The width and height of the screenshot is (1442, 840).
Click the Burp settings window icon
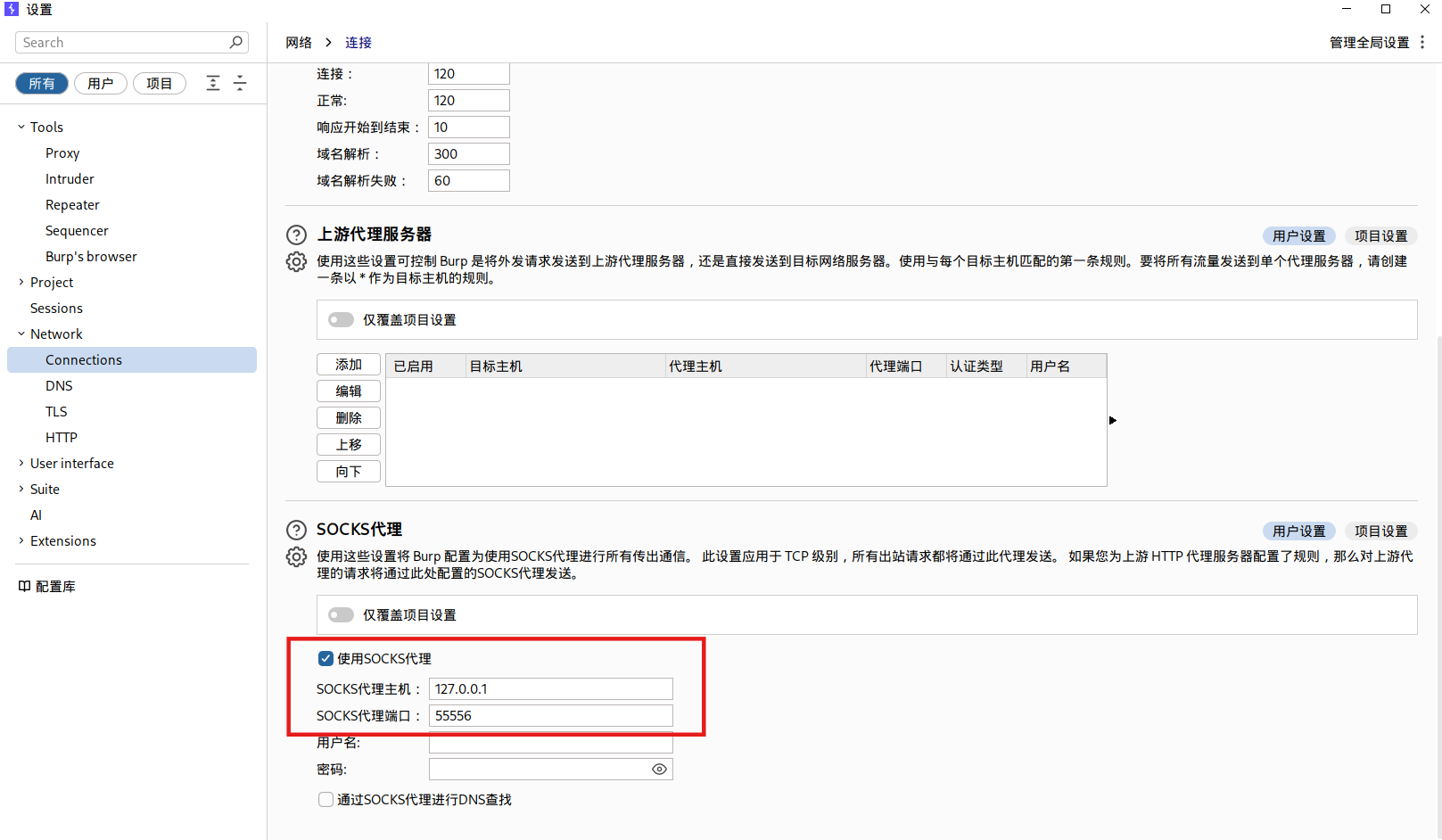pyautogui.click(x=12, y=9)
